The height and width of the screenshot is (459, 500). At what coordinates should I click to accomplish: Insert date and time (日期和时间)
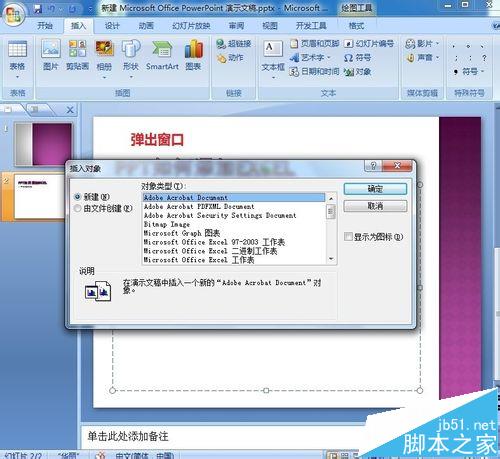(x=314, y=71)
